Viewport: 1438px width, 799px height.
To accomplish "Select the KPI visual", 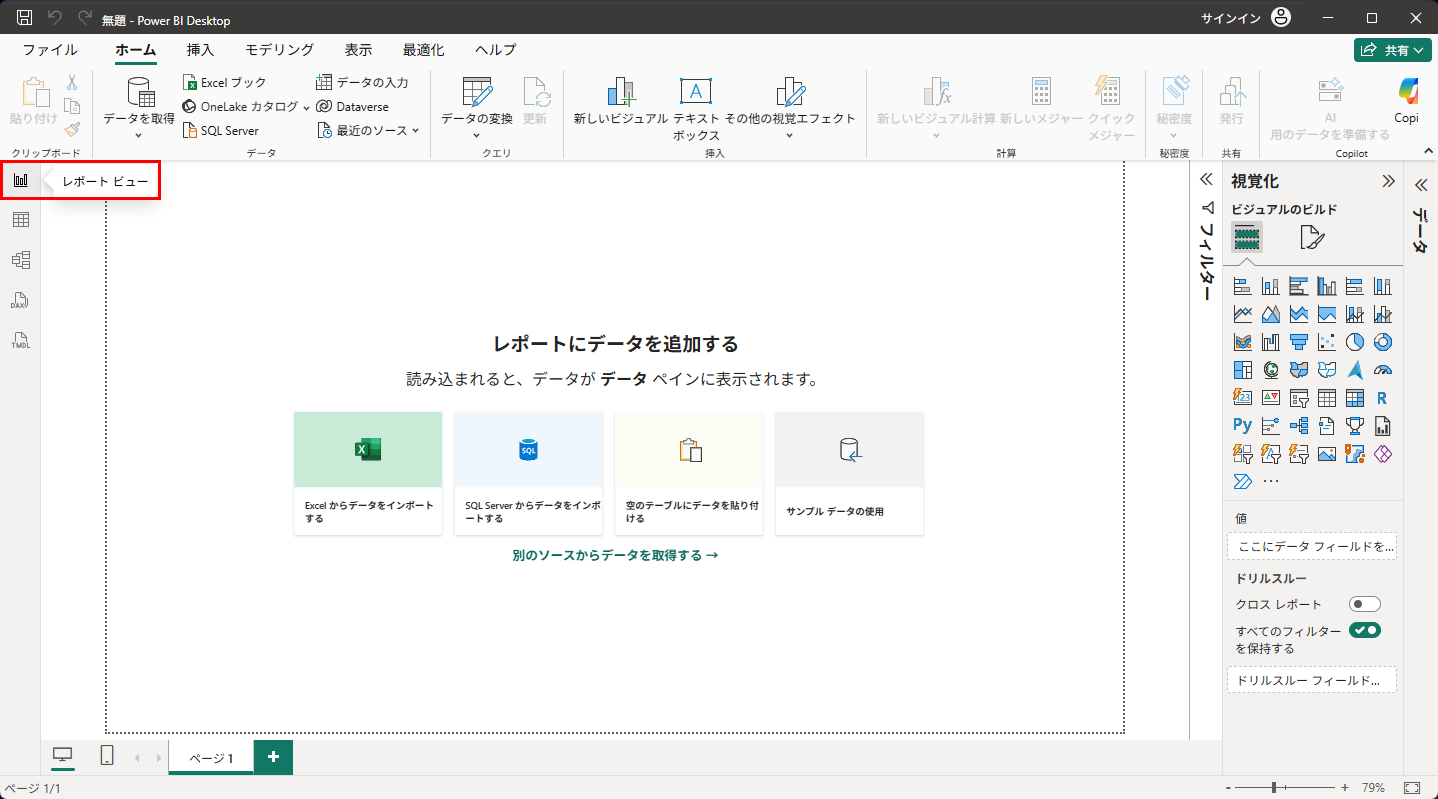I will point(1271,398).
